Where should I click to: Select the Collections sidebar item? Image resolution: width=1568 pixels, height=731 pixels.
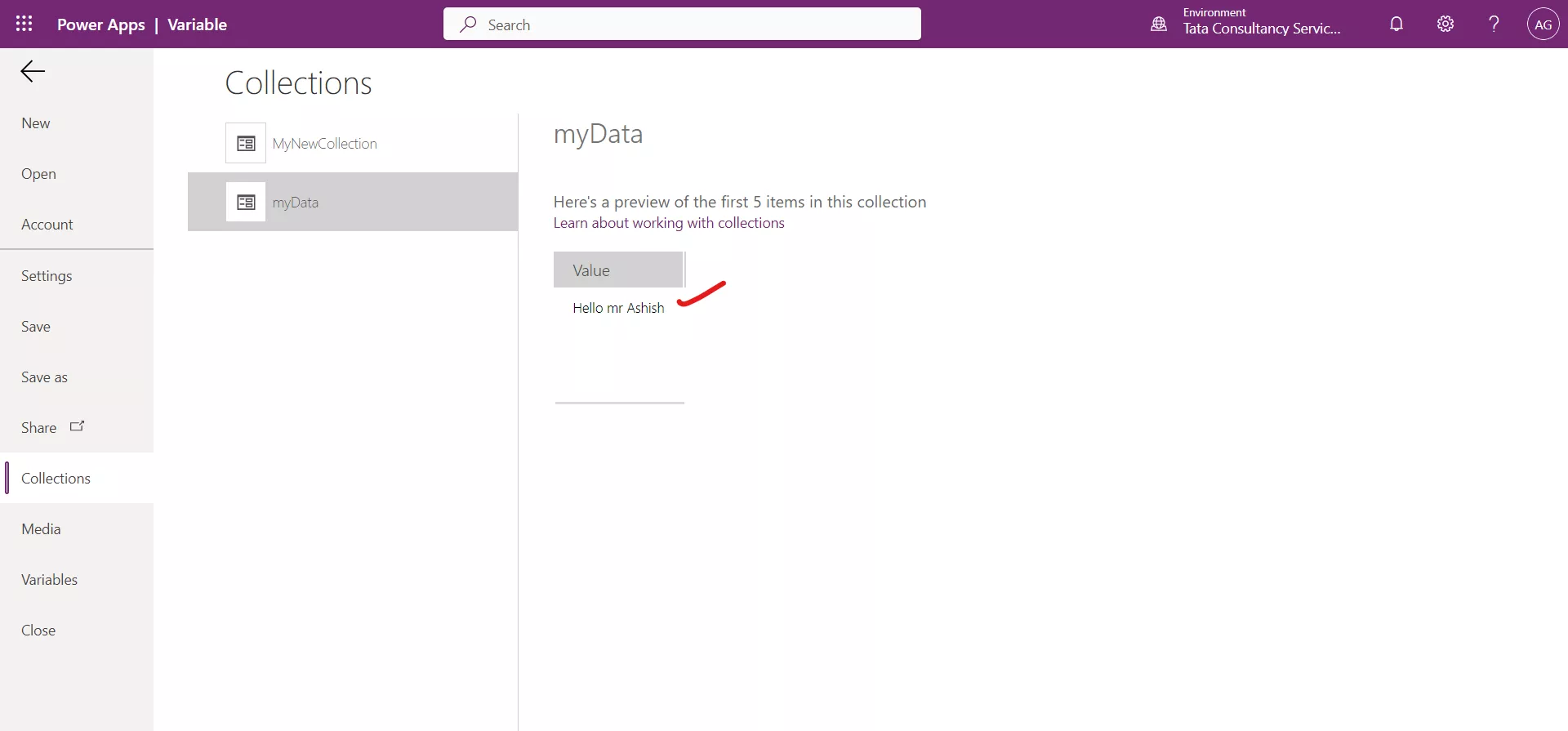[x=77, y=479]
